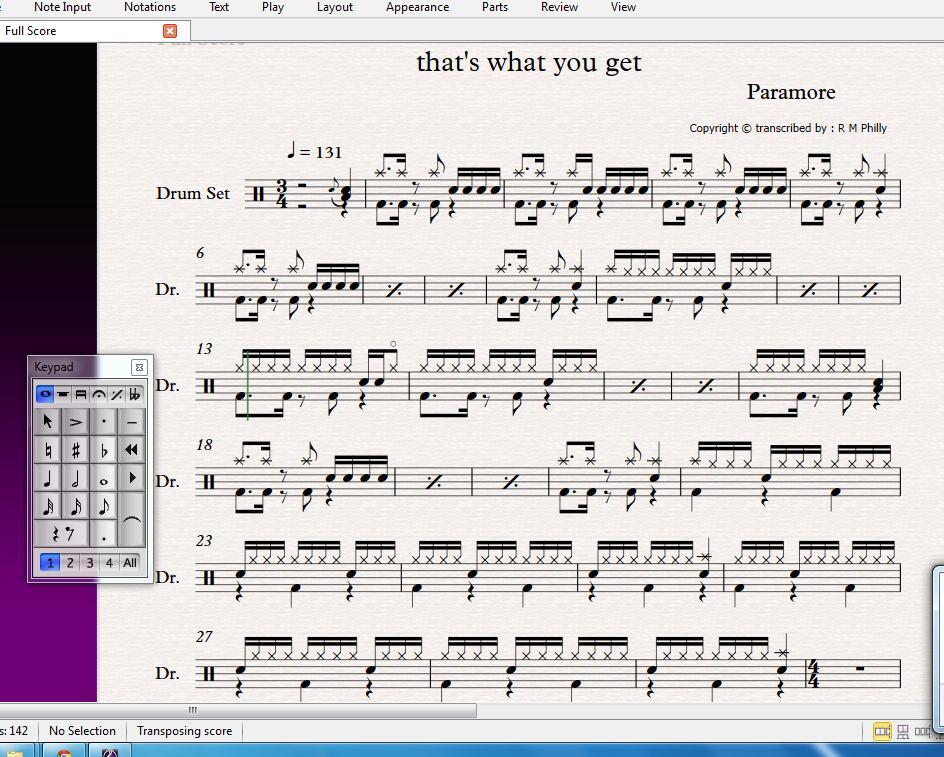The width and height of the screenshot is (944, 757).
Task: Apply the staccato dot articulation
Action: point(104,422)
